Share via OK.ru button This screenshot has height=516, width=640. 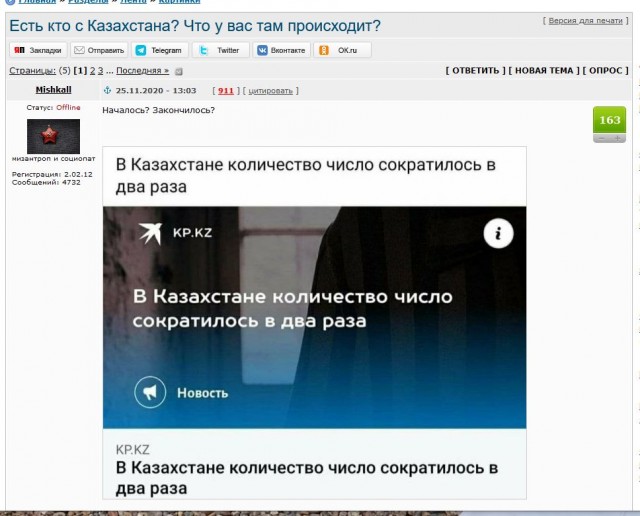coord(342,50)
